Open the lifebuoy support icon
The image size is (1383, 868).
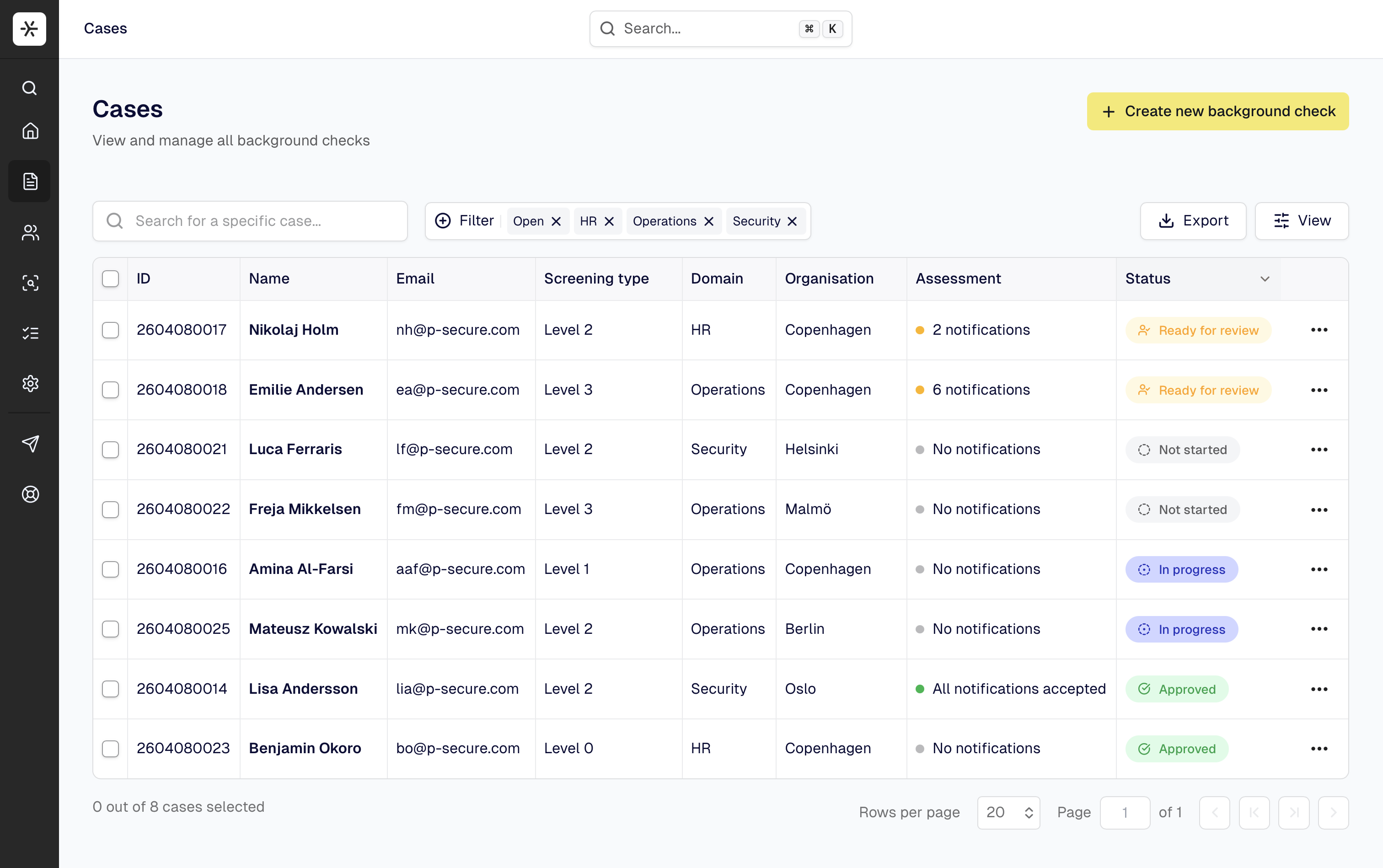tap(30, 494)
